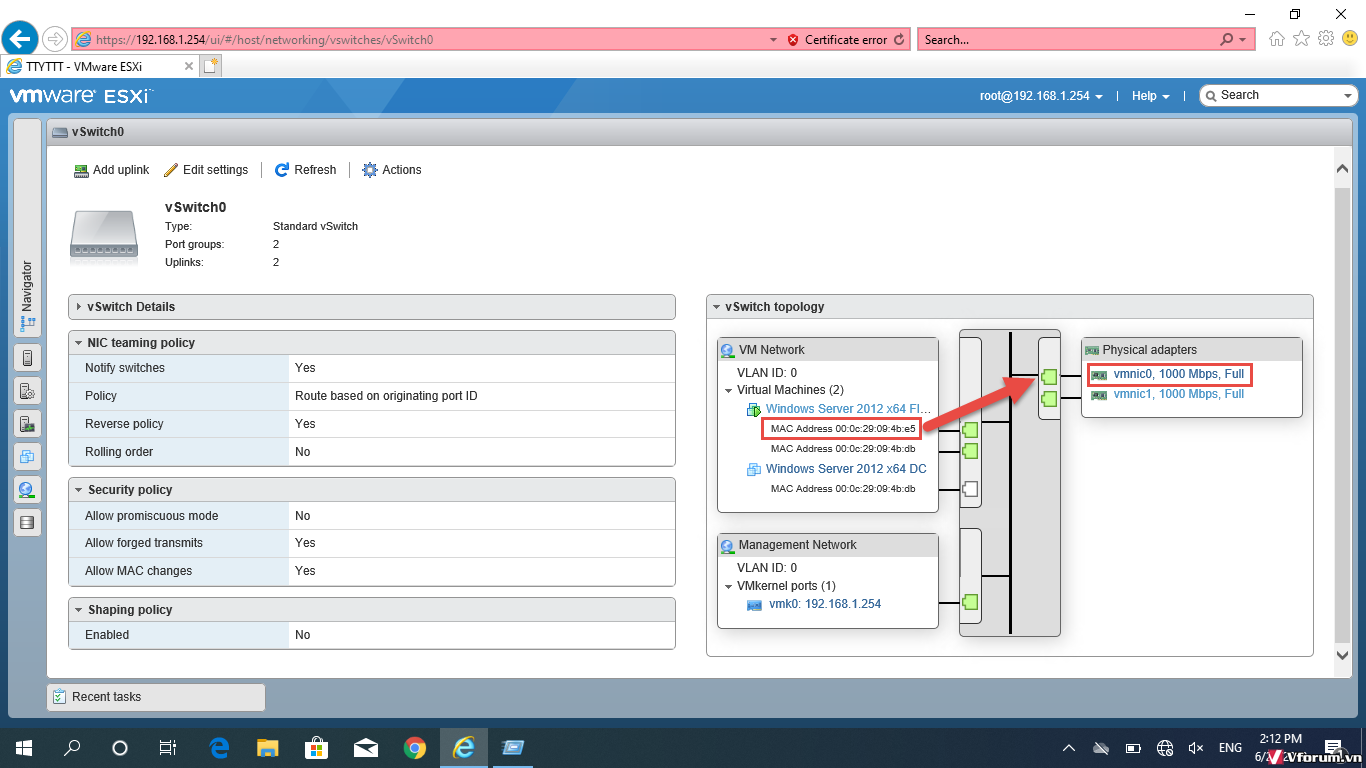Open the root@192.168.1.254 user menu
The width and height of the screenshot is (1366, 768).
(1041, 96)
